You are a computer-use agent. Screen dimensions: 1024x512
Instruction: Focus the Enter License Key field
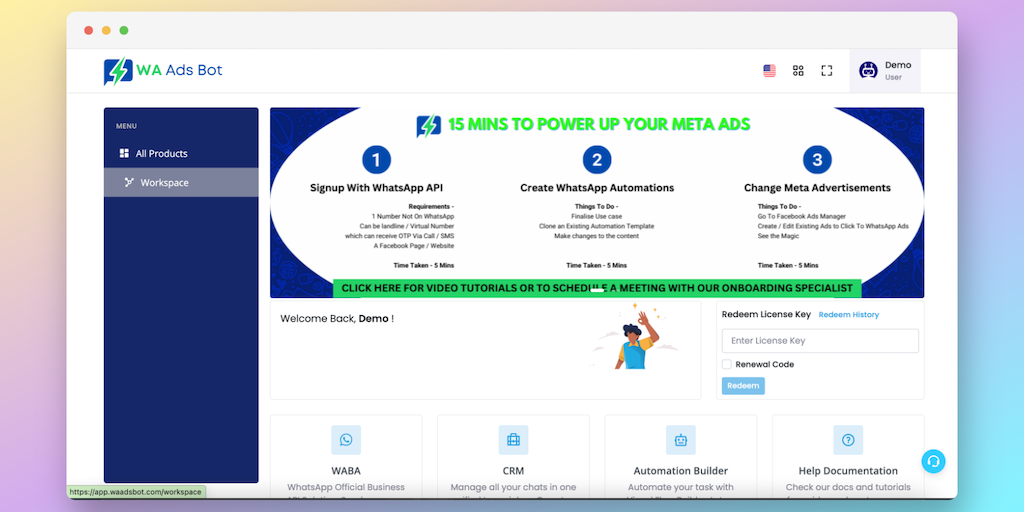[x=820, y=341]
